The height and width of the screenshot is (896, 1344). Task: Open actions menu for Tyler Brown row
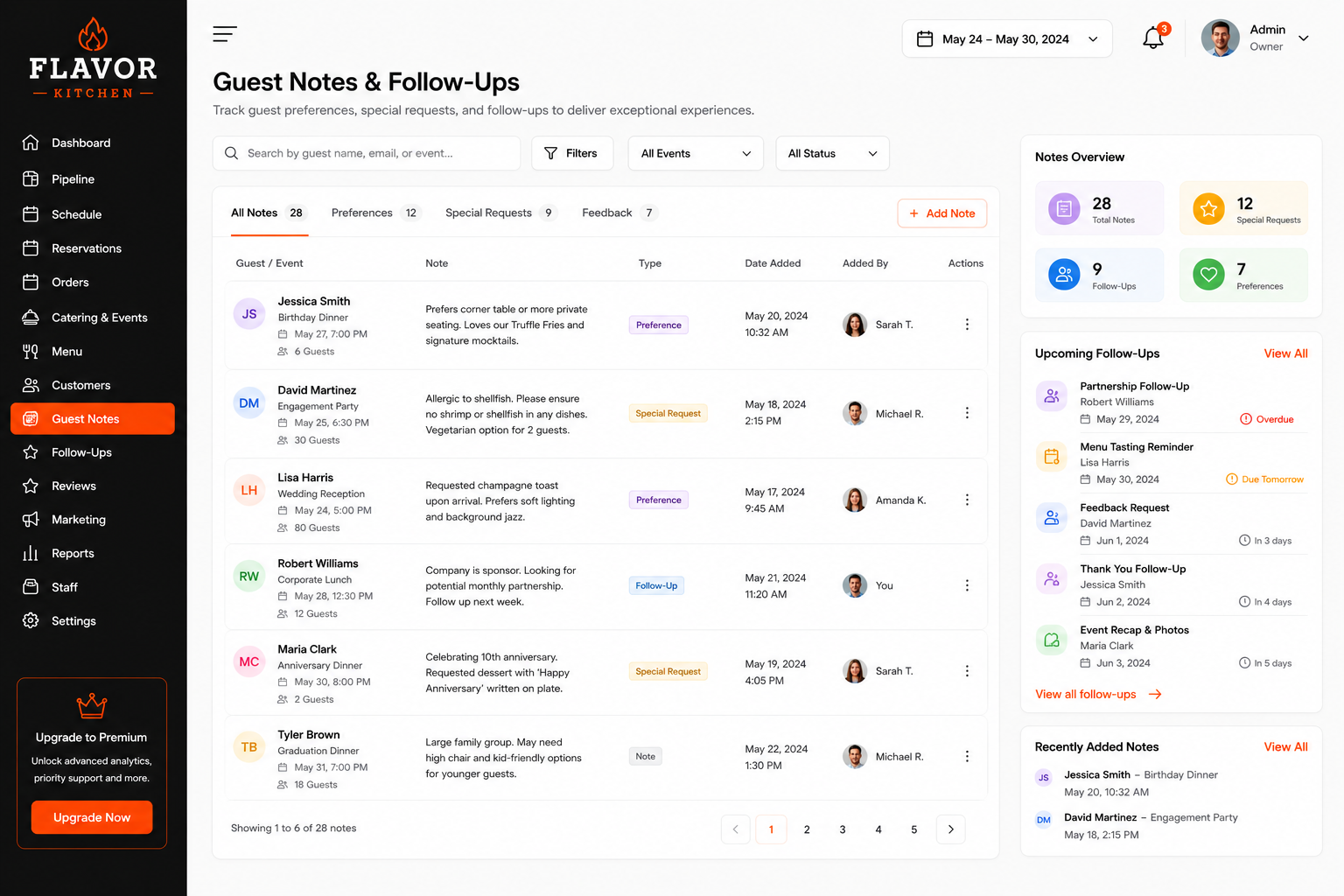coord(967,757)
